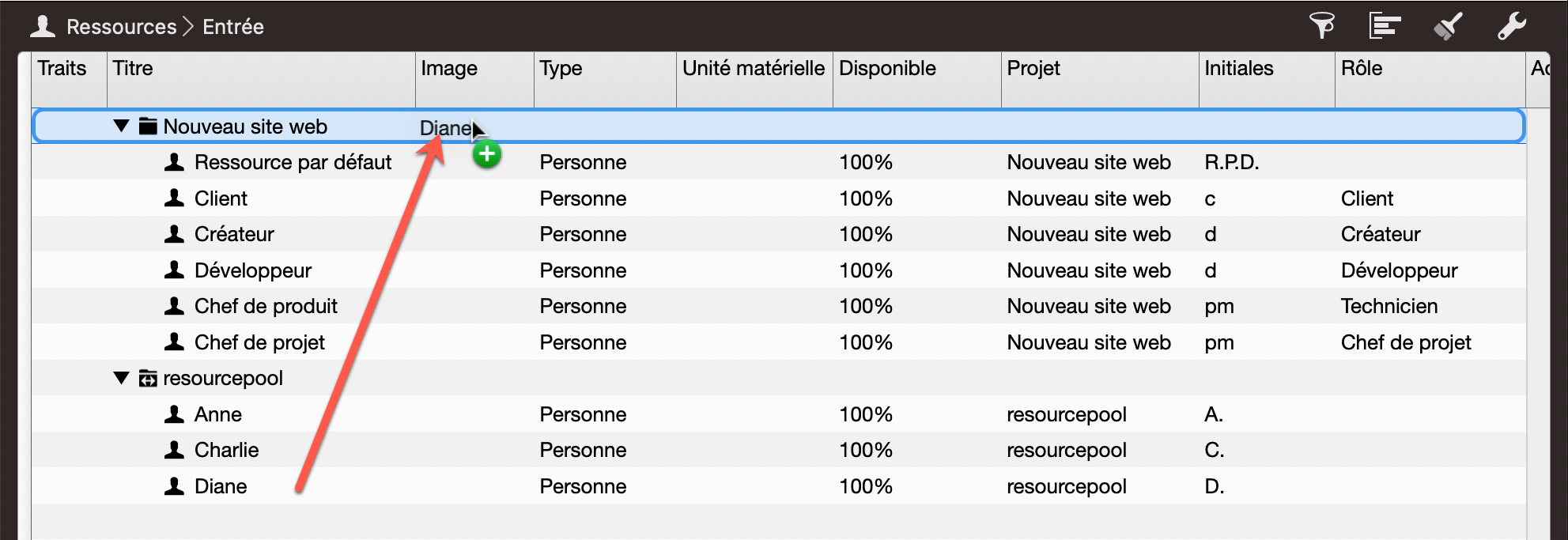Collapse the resourcepool group

(120, 378)
